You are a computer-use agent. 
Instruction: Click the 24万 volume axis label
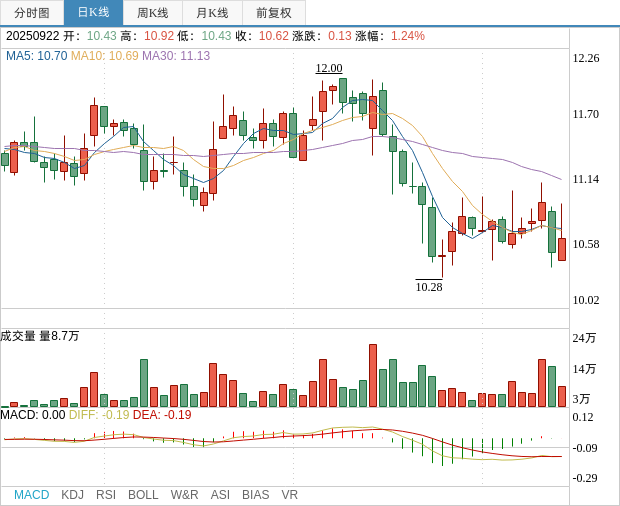[584, 338]
